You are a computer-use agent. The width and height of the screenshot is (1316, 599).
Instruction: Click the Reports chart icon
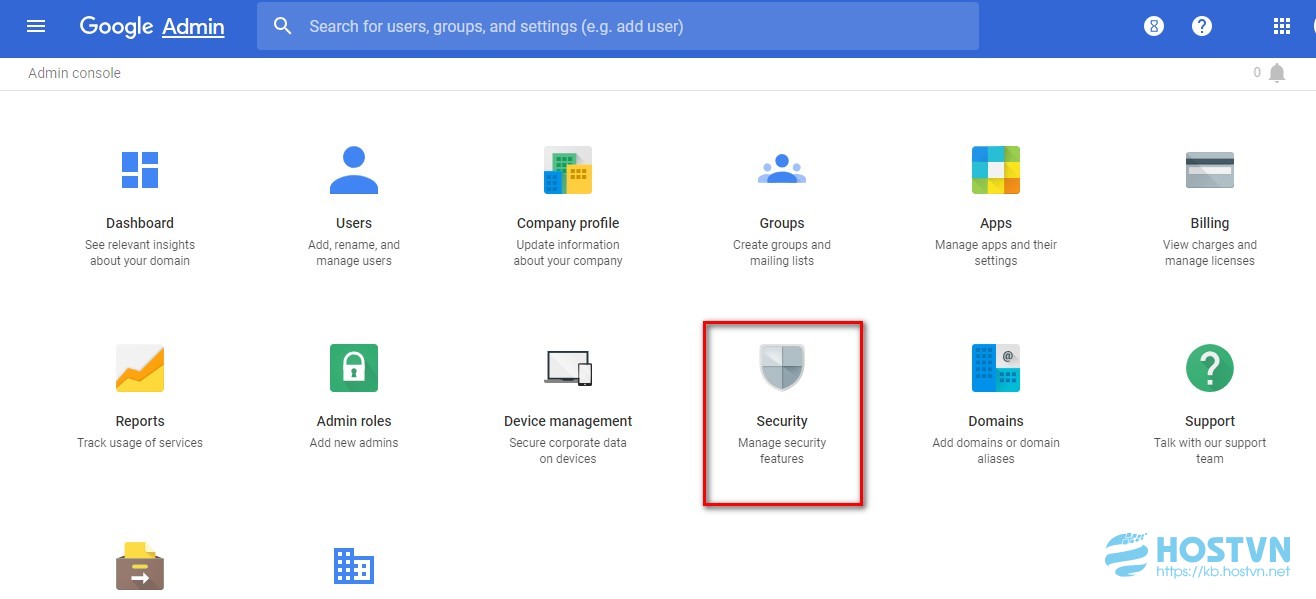click(x=140, y=368)
